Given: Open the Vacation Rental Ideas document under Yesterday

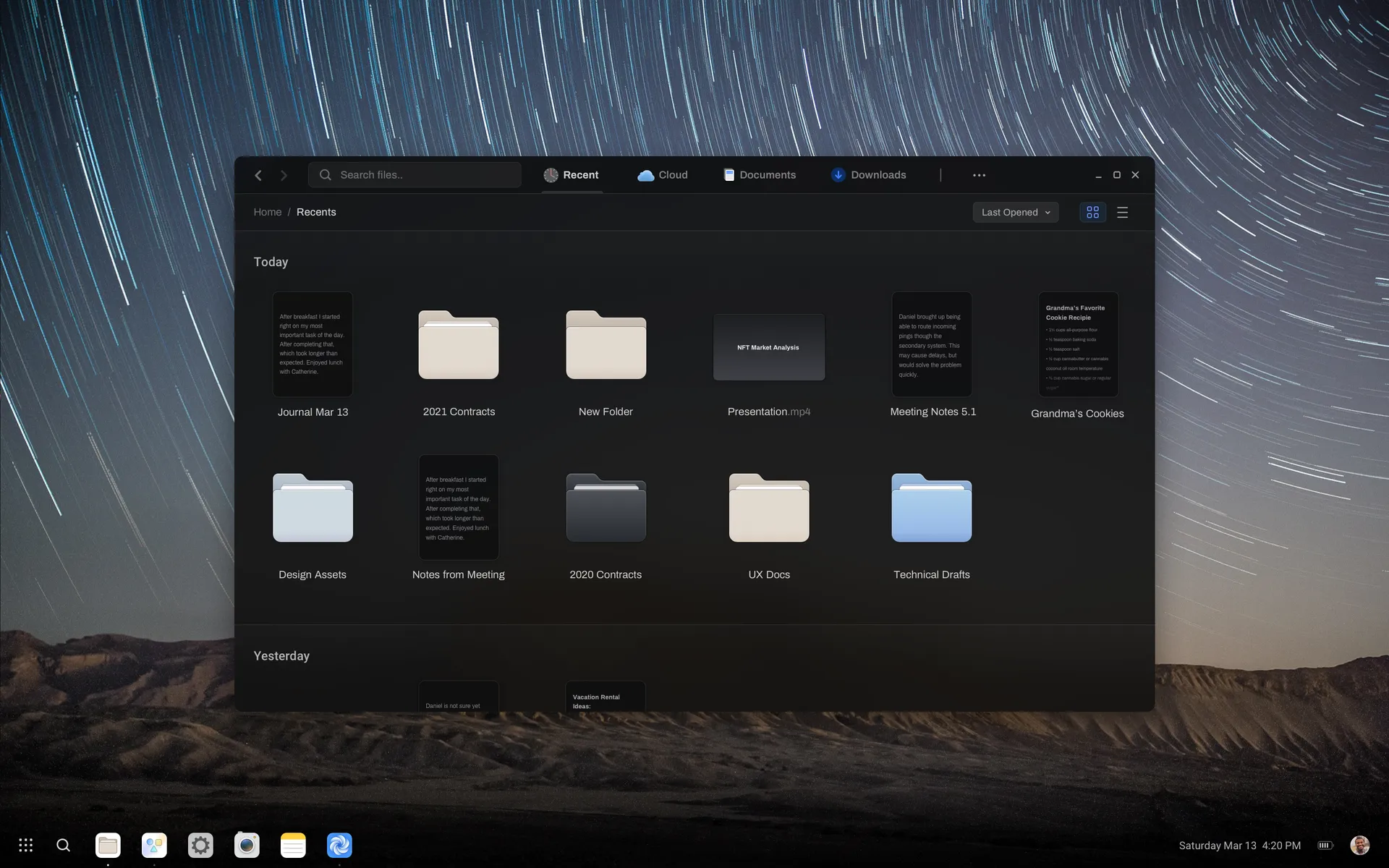Looking at the screenshot, I should 606,696.
